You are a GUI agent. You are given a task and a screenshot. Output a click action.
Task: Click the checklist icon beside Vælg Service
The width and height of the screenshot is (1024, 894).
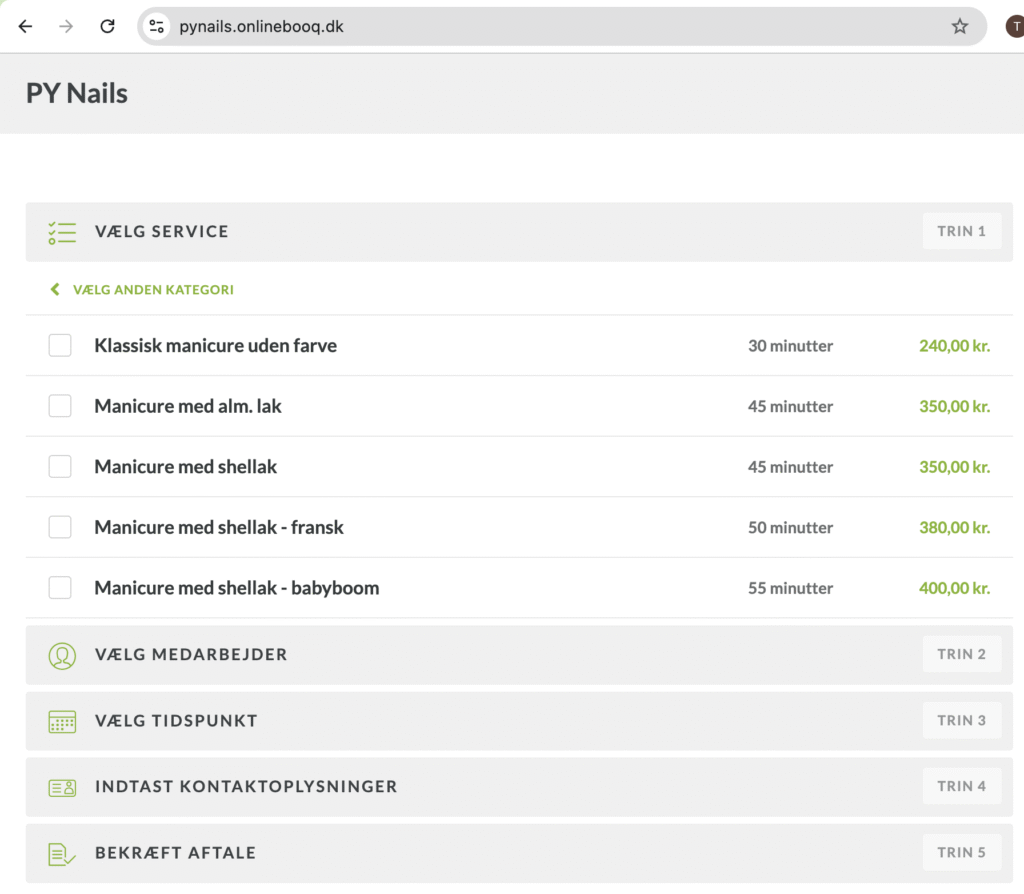click(x=62, y=232)
